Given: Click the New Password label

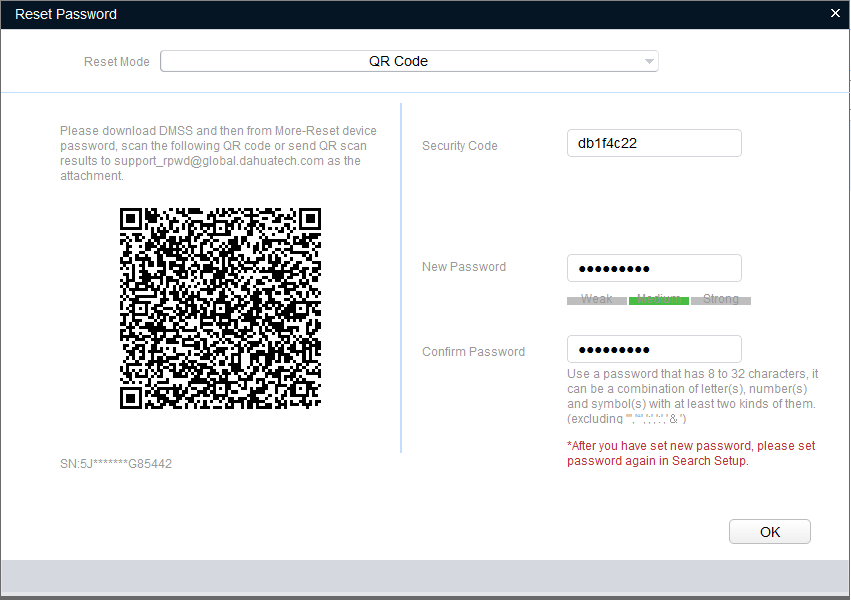Looking at the screenshot, I should click(x=463, y=267).
